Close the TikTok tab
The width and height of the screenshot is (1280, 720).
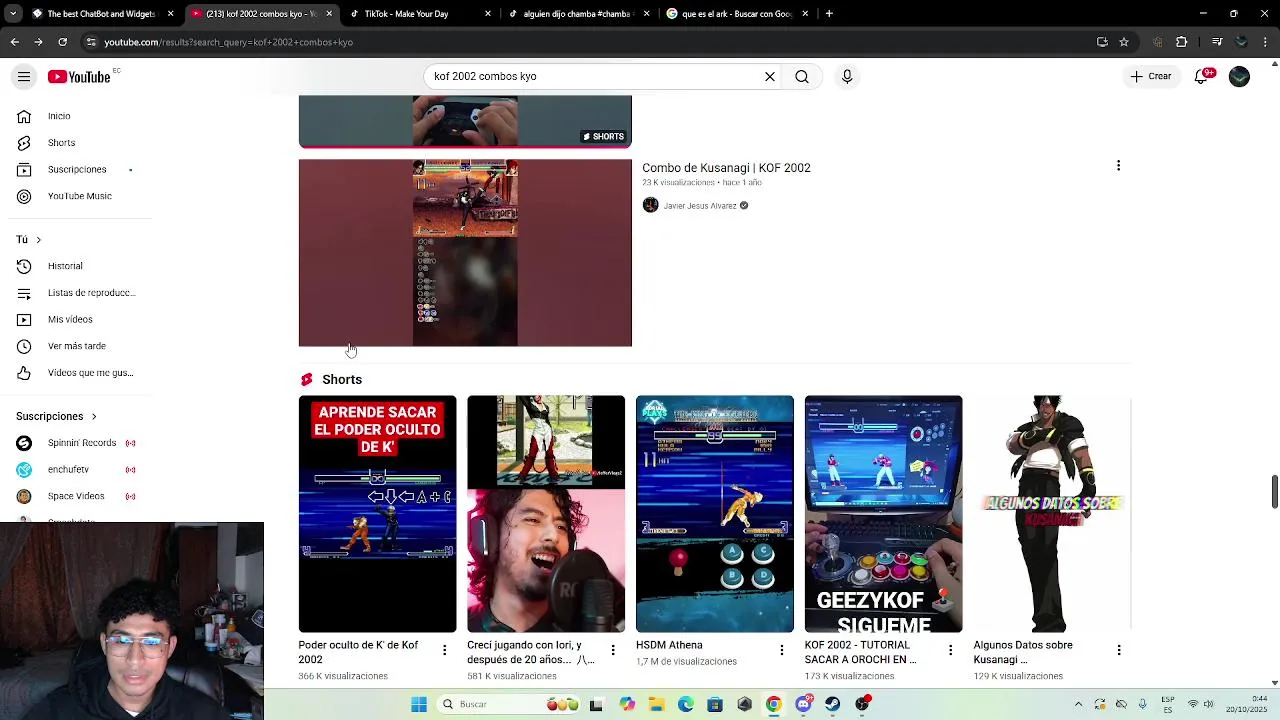coord(488,14)
